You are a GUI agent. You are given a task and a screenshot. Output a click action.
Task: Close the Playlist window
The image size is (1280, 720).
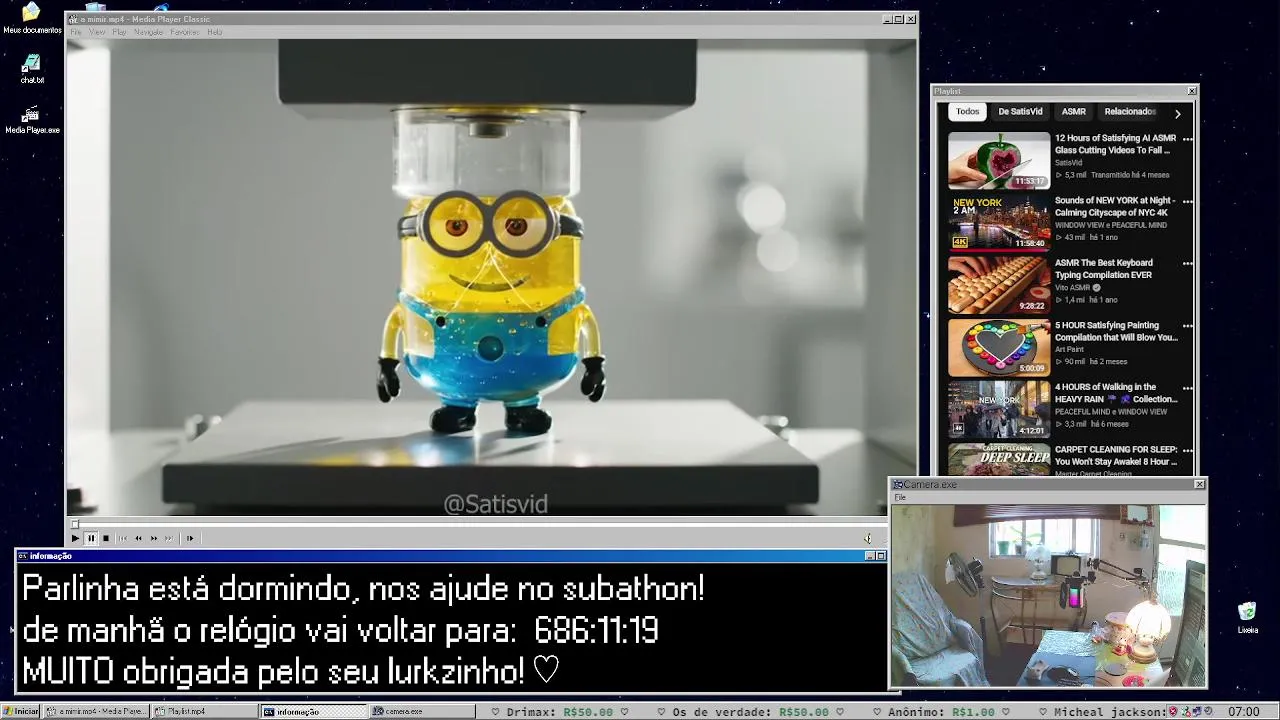tap(1191, 91)
